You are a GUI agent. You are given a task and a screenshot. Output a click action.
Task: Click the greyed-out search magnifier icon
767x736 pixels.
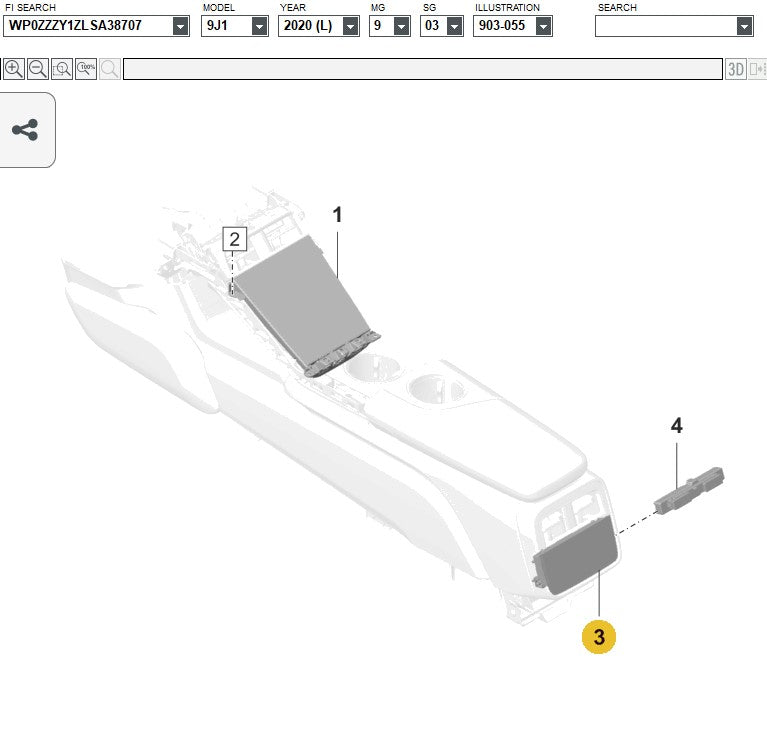(x=110, y=69)
